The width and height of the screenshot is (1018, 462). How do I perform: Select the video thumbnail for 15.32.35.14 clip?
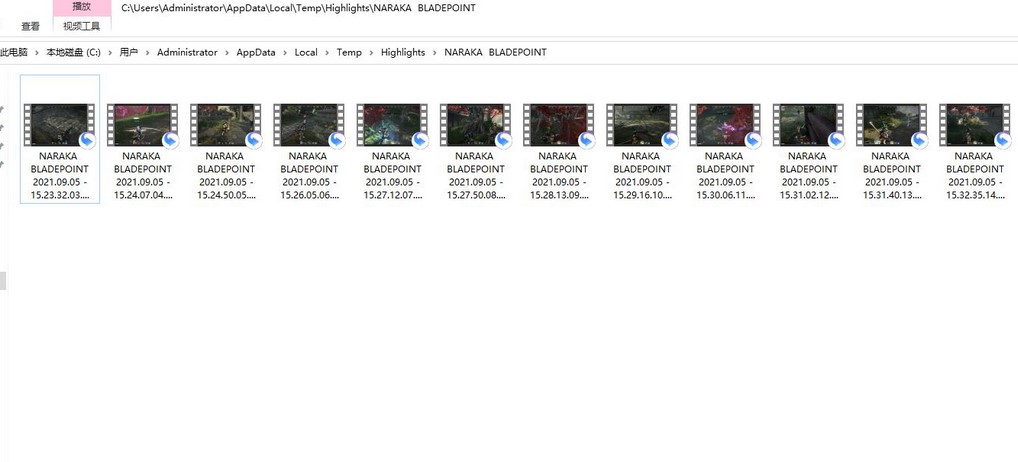point(973,125)
